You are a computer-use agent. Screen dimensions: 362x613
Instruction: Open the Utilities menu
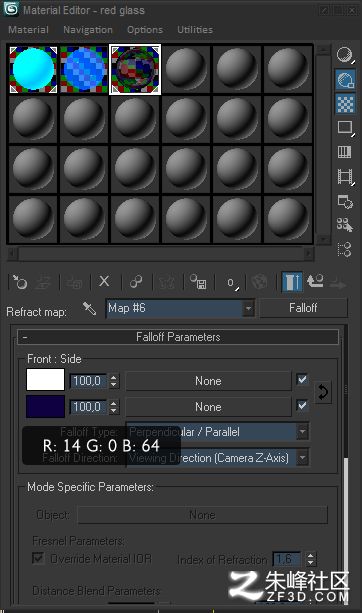(195, 30)
